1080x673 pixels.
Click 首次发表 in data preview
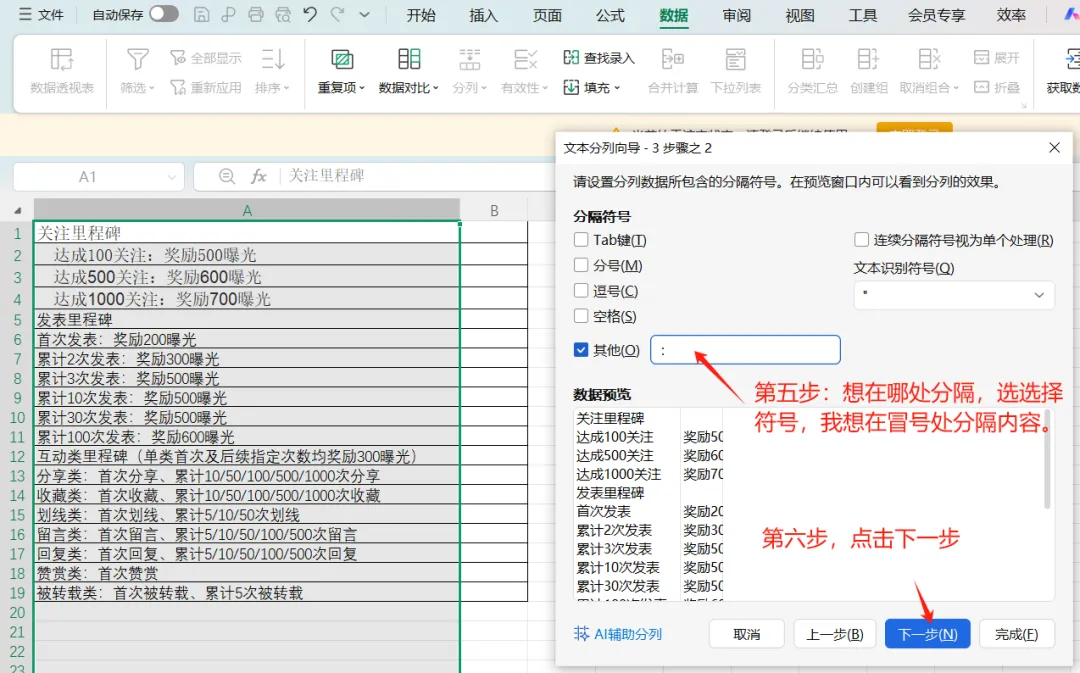[x=603, y=511]
